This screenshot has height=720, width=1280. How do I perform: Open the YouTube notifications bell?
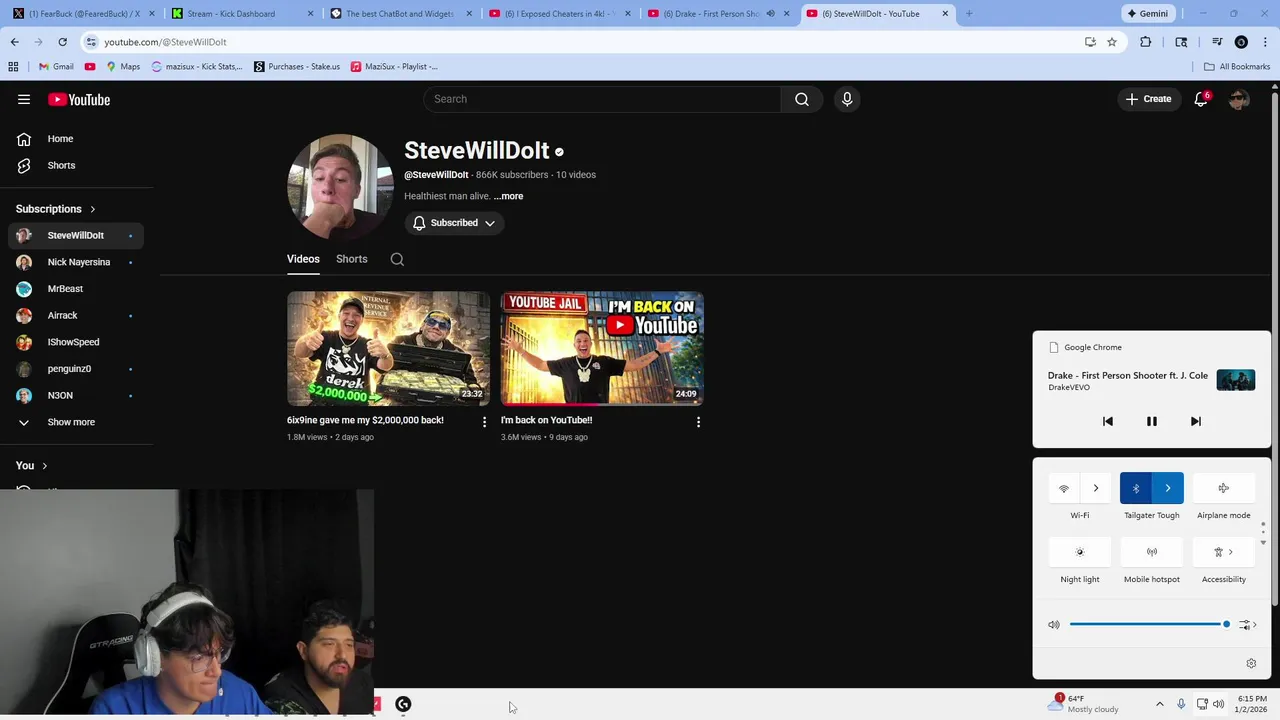(1201, 99)
